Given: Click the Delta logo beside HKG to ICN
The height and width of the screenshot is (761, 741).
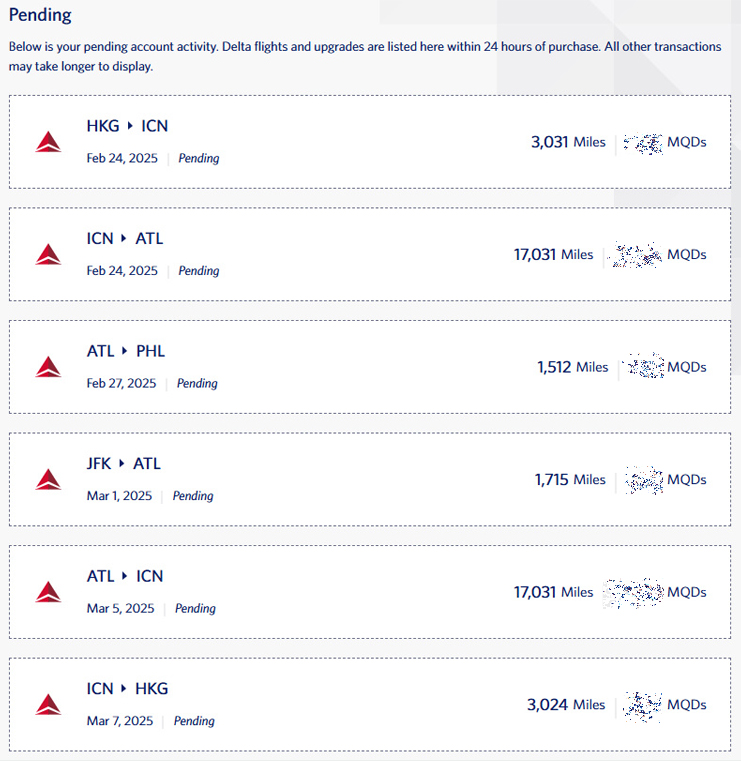Looking at the screenshot, I should tap(48, 142).
